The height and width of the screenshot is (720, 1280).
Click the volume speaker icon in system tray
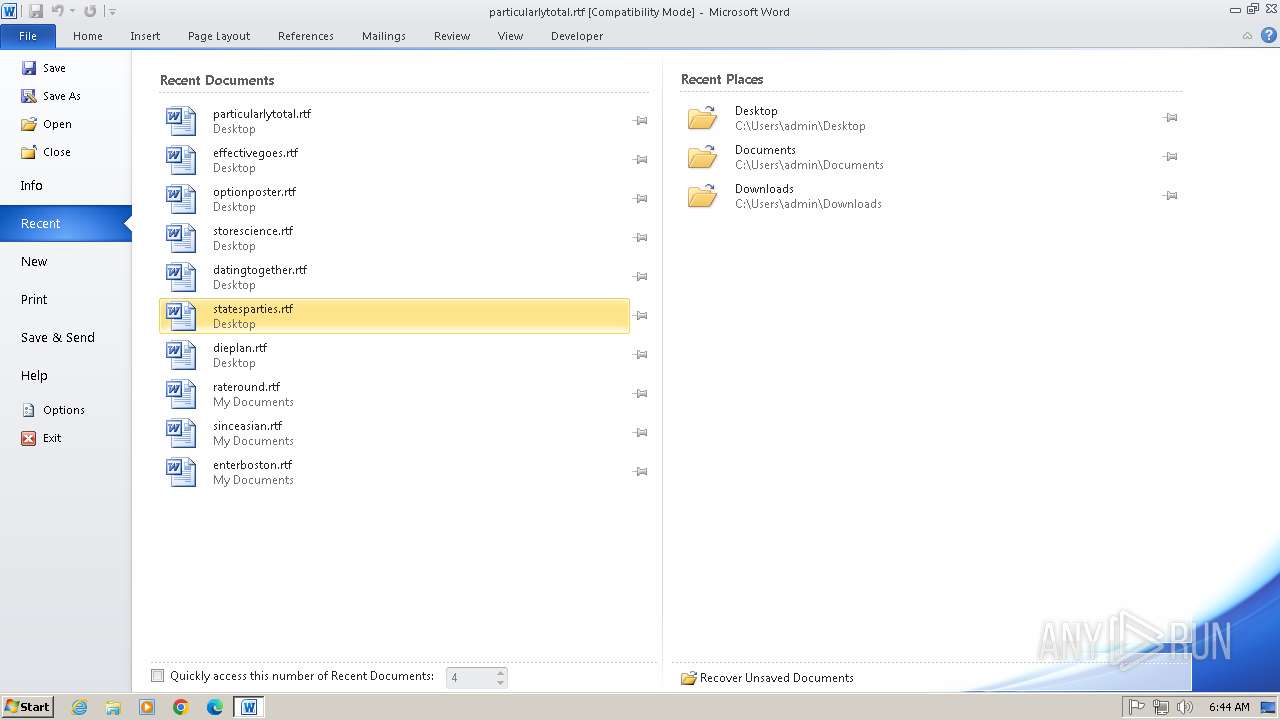click(1185, 707)
